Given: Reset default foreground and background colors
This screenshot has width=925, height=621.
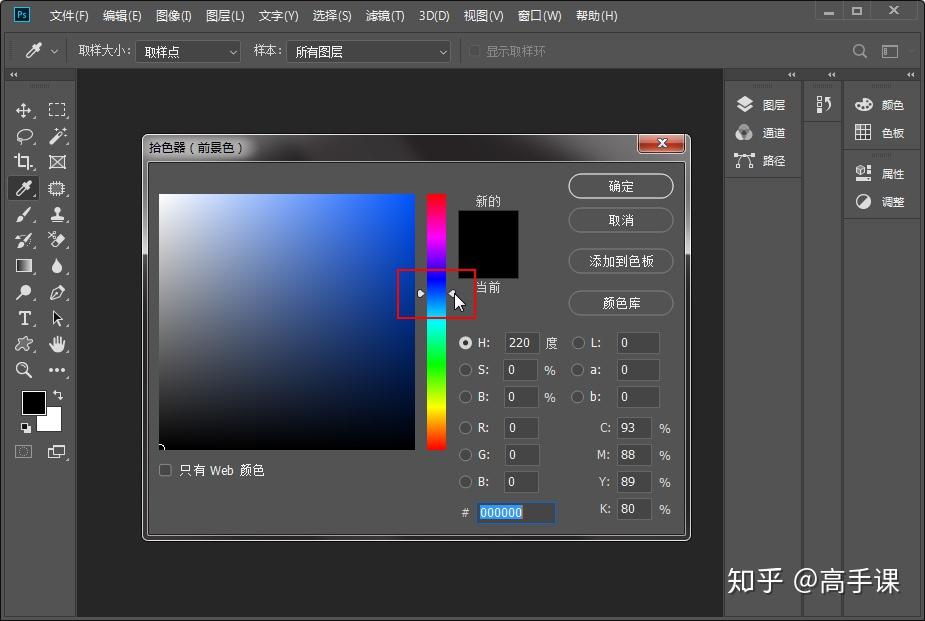Looking at the screenshot, I should (25, 427).
